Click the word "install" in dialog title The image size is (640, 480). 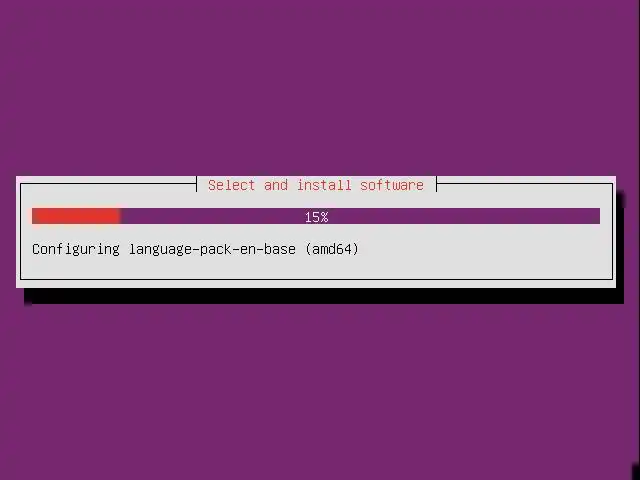[324, 185]
